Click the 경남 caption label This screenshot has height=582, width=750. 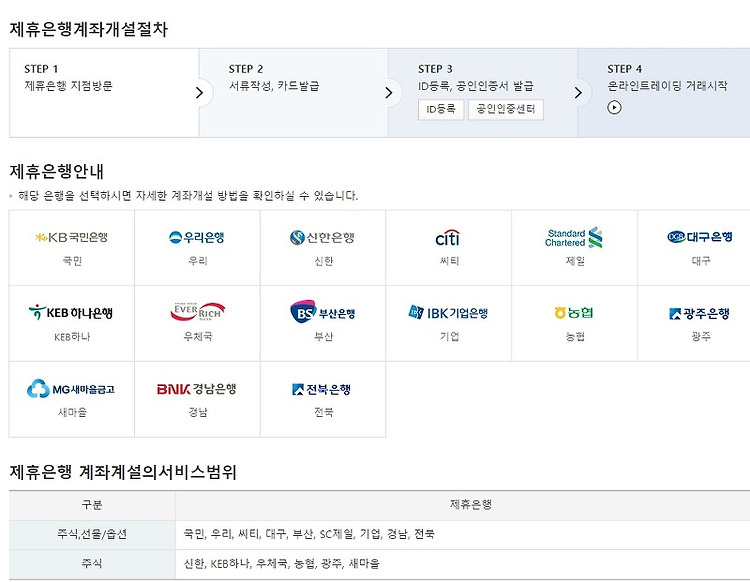(x=198, y=412)
